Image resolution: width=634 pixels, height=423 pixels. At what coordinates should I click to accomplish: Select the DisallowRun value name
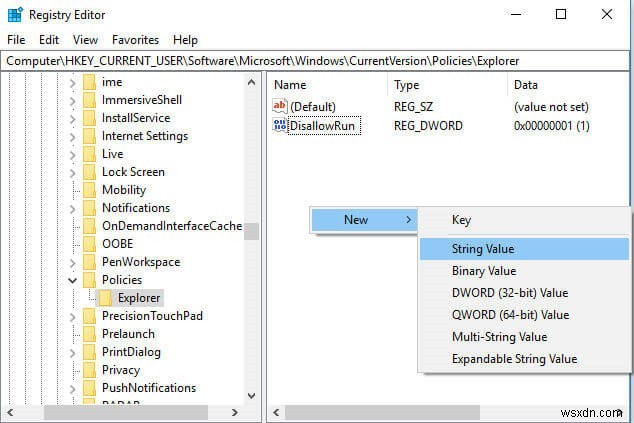(323, 126)
